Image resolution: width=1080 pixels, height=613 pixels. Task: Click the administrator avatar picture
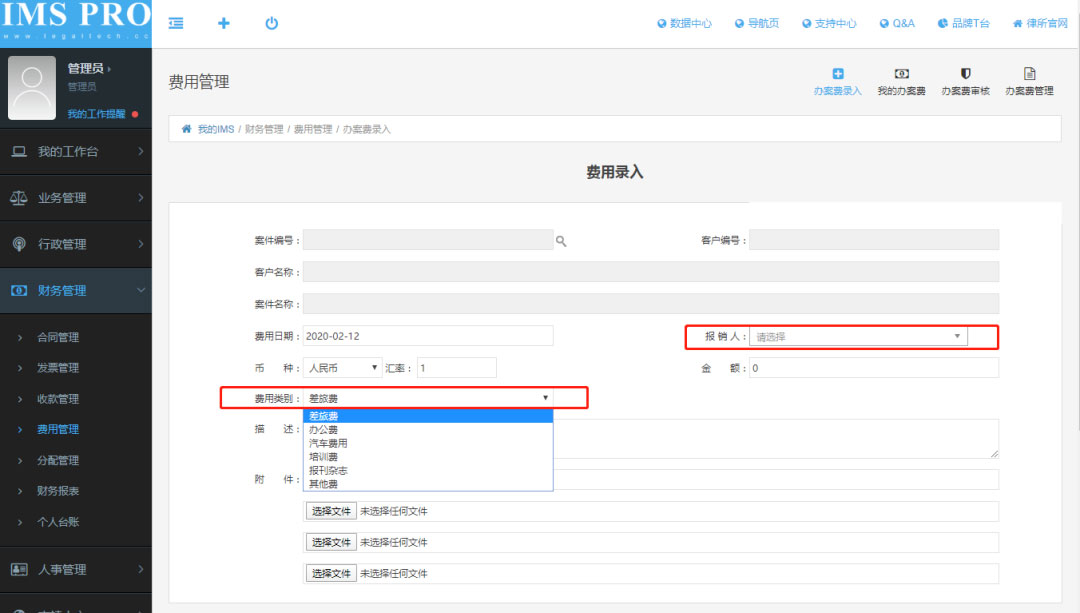(32, 88)
